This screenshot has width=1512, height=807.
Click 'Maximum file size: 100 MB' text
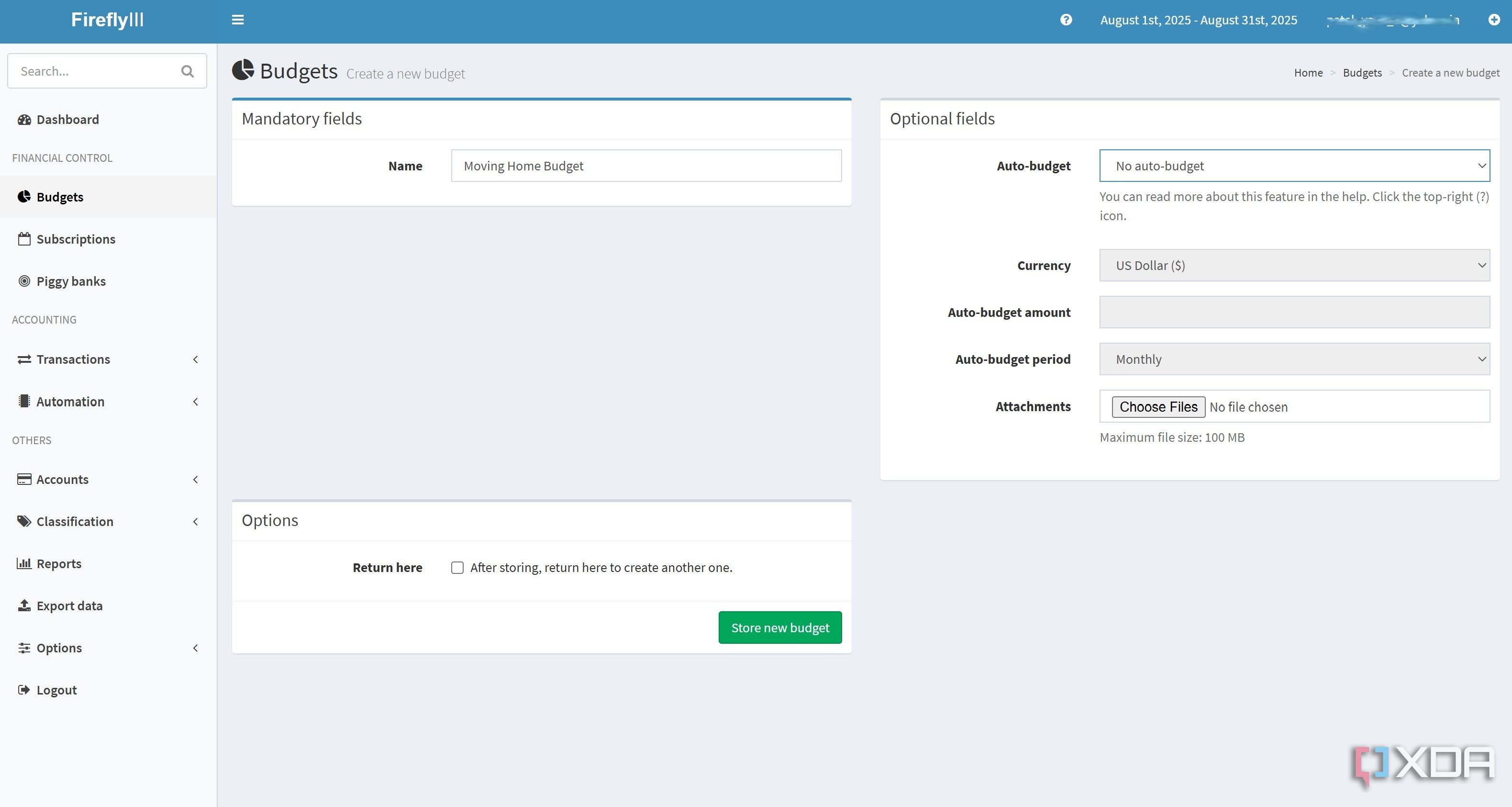point(1172,437)
